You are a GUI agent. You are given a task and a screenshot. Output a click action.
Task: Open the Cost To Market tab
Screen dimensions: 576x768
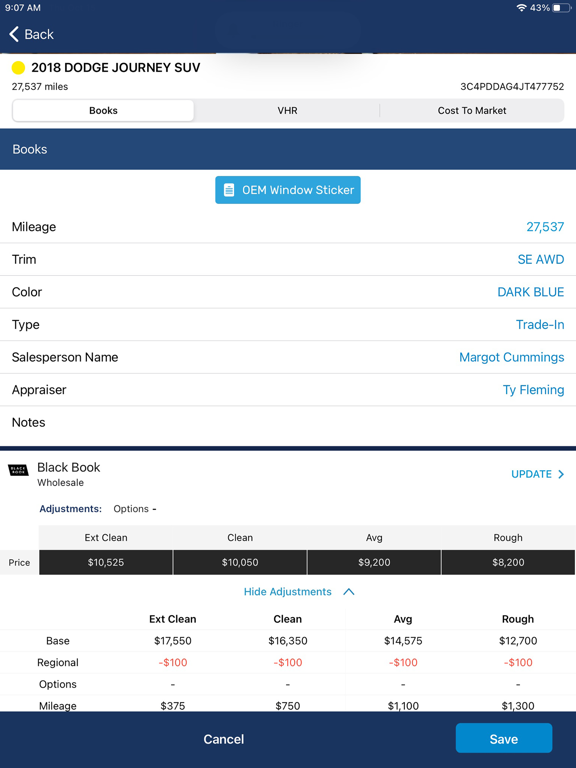[472, 111]
